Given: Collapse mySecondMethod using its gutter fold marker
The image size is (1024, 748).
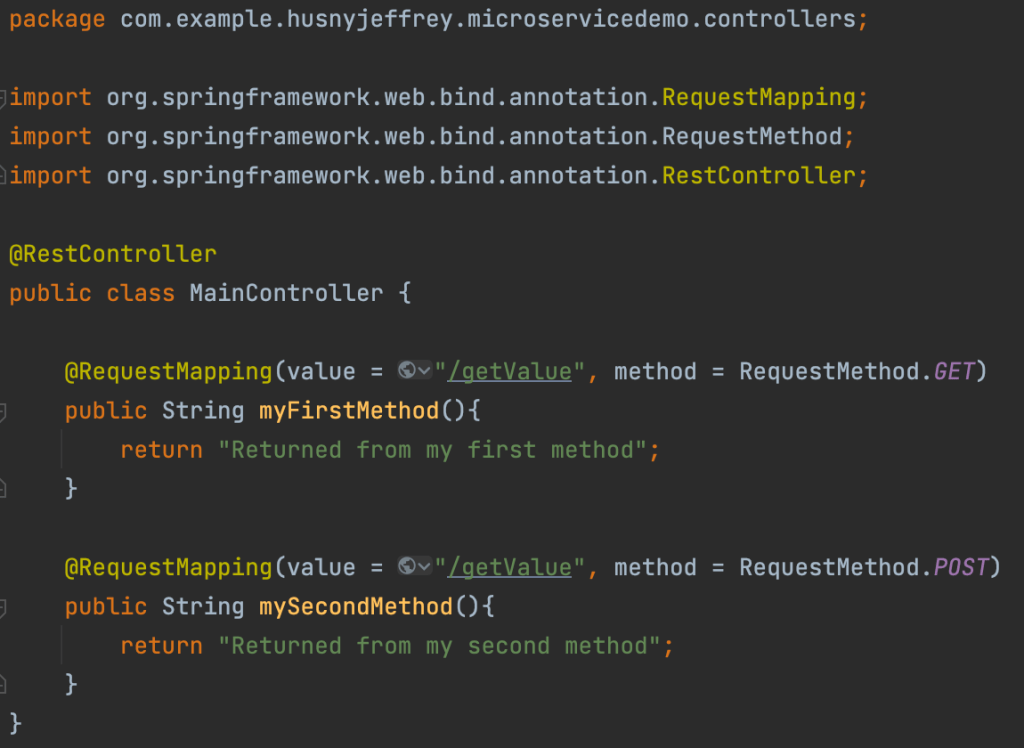Looking at the screenshot, I should point(3,608).
